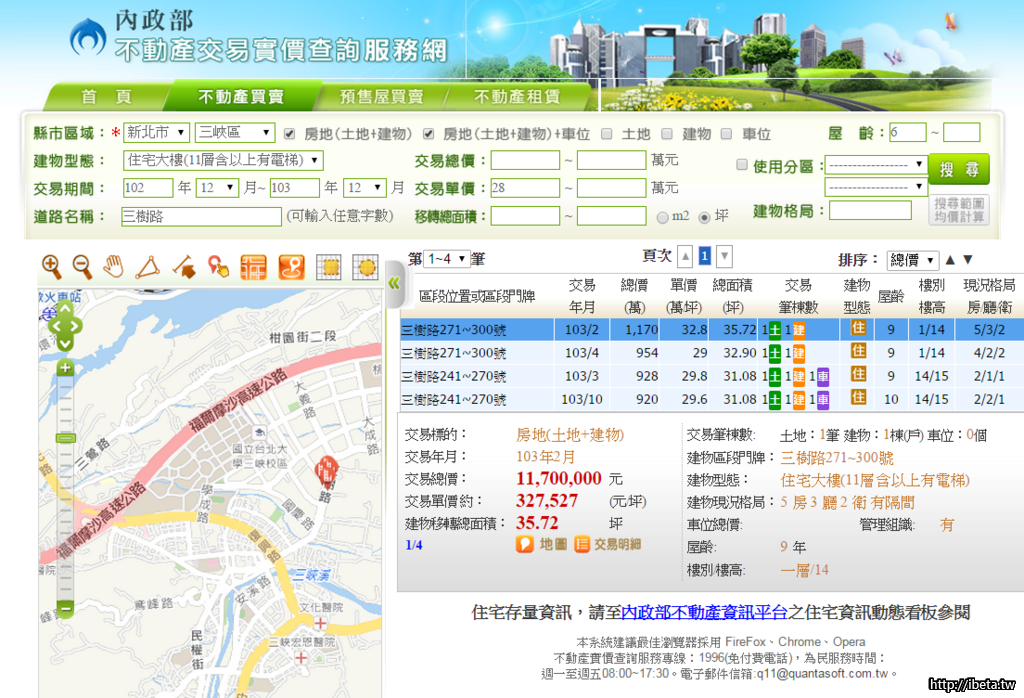Enable the 土地 checkbox
1024x698 pixels.
tap(606, 134)
